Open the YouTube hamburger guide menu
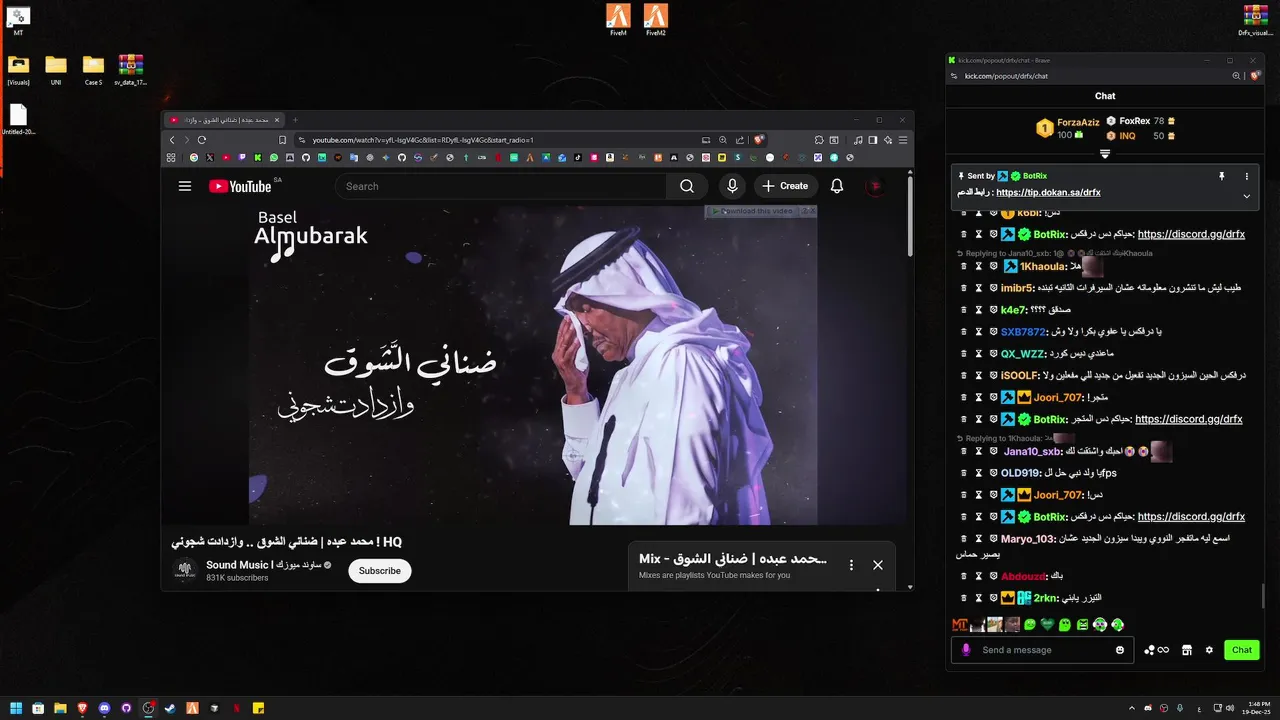 [185, 186]
